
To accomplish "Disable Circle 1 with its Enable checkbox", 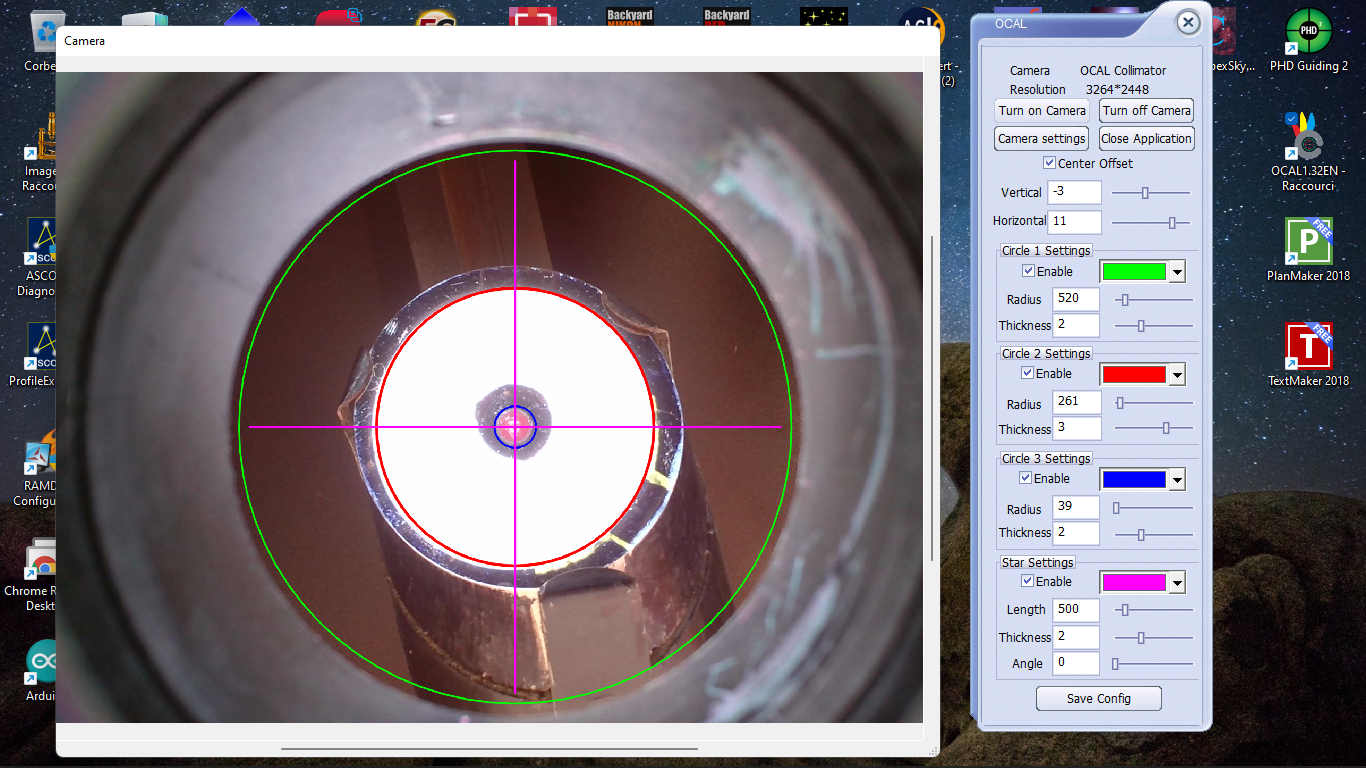I will click(x=1028, y=271).
